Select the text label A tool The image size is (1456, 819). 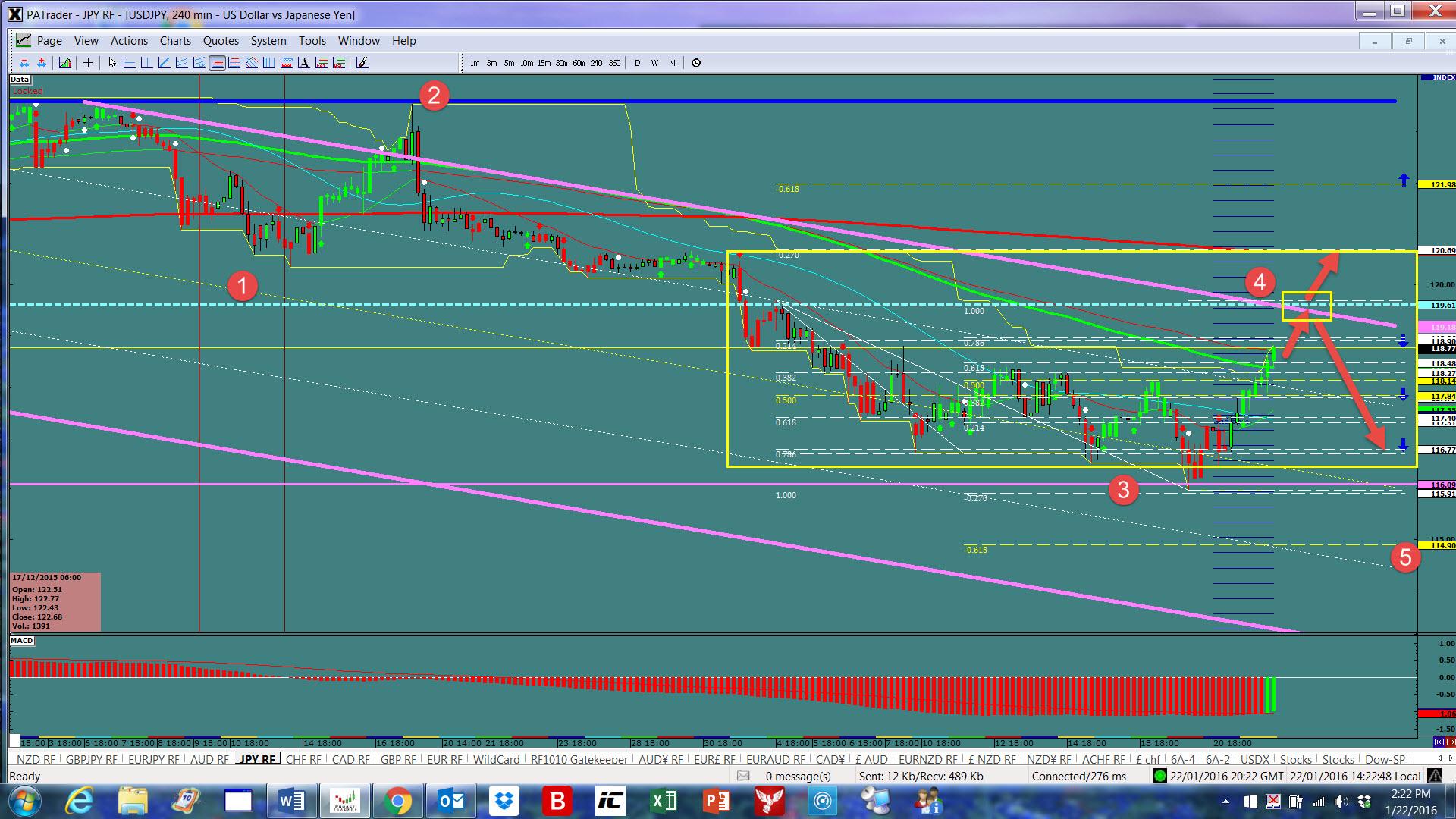pyautogui.click(x=303, y=63)
